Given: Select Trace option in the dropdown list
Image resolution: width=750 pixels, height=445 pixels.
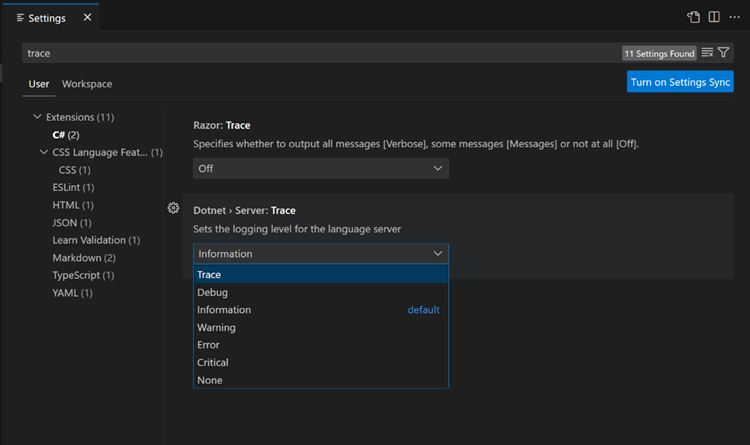Looking at the screenshot, I should [320, 274].
